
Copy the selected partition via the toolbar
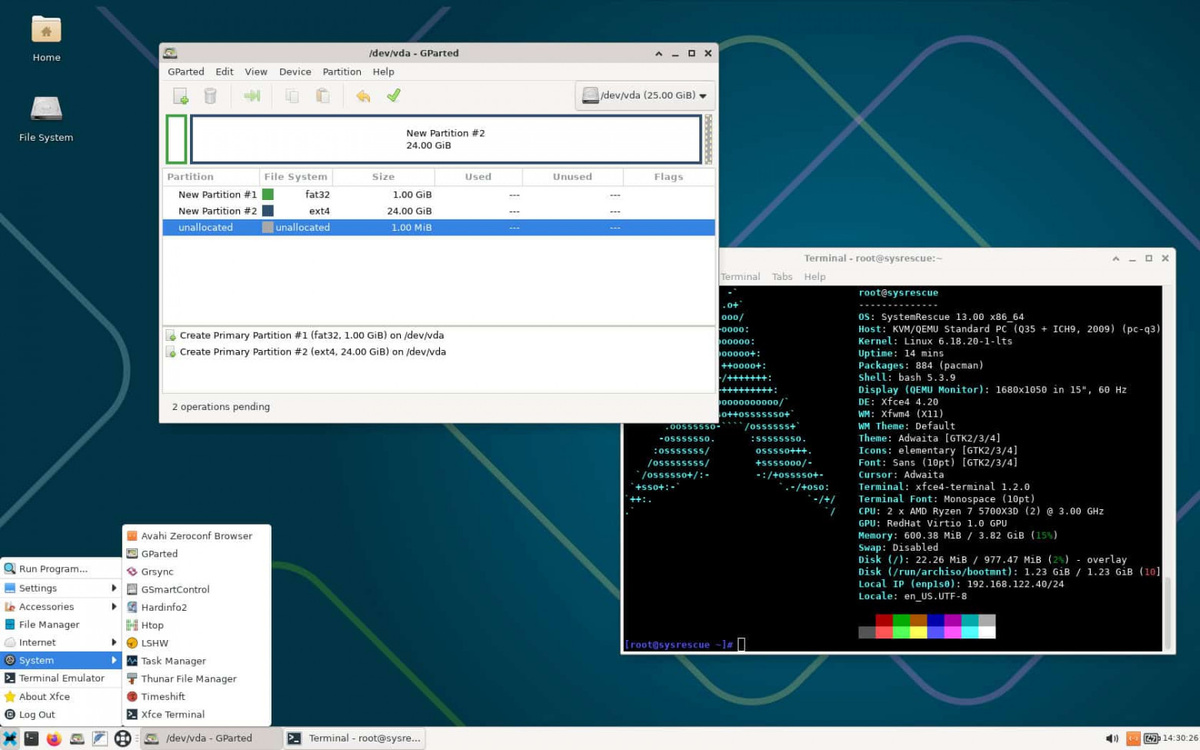pyautogui.click(x=290, y=95)
